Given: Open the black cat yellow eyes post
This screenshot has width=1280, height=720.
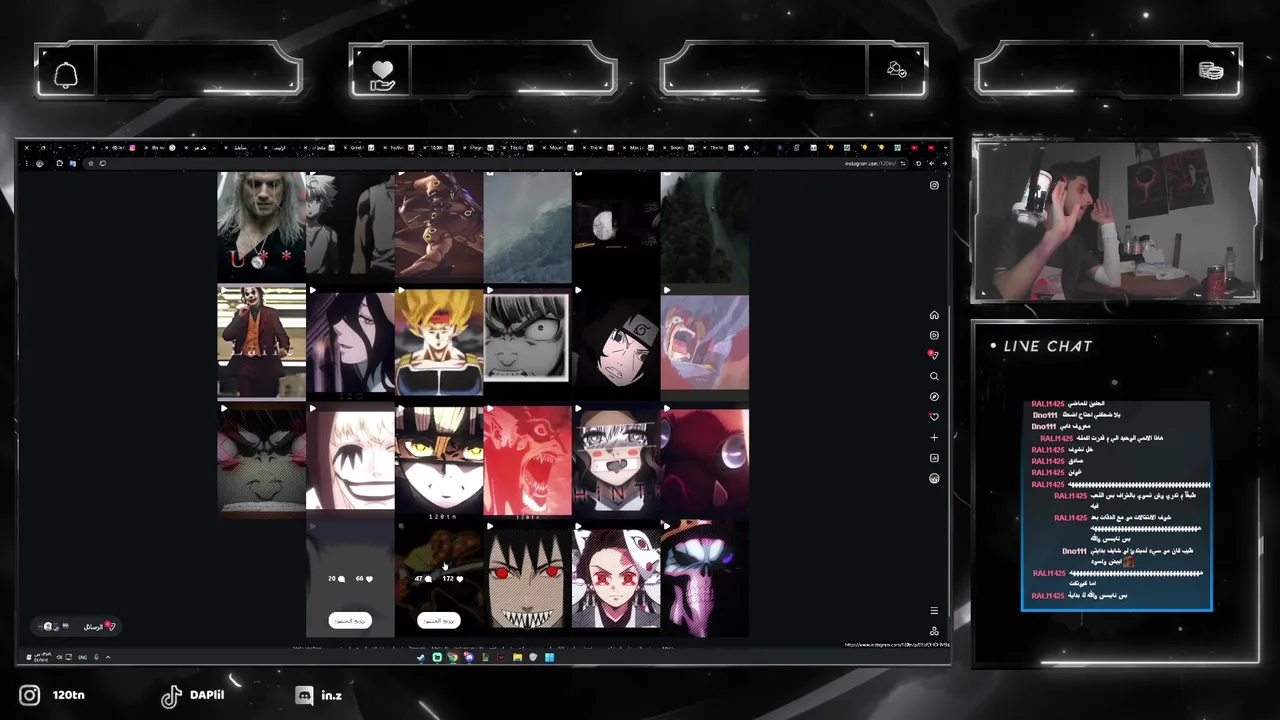Looking at the screenshot, I should coord(438,460).
